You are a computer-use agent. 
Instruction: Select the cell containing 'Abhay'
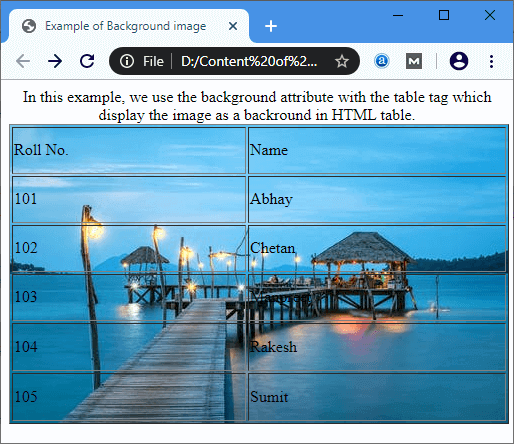point(377,199)
